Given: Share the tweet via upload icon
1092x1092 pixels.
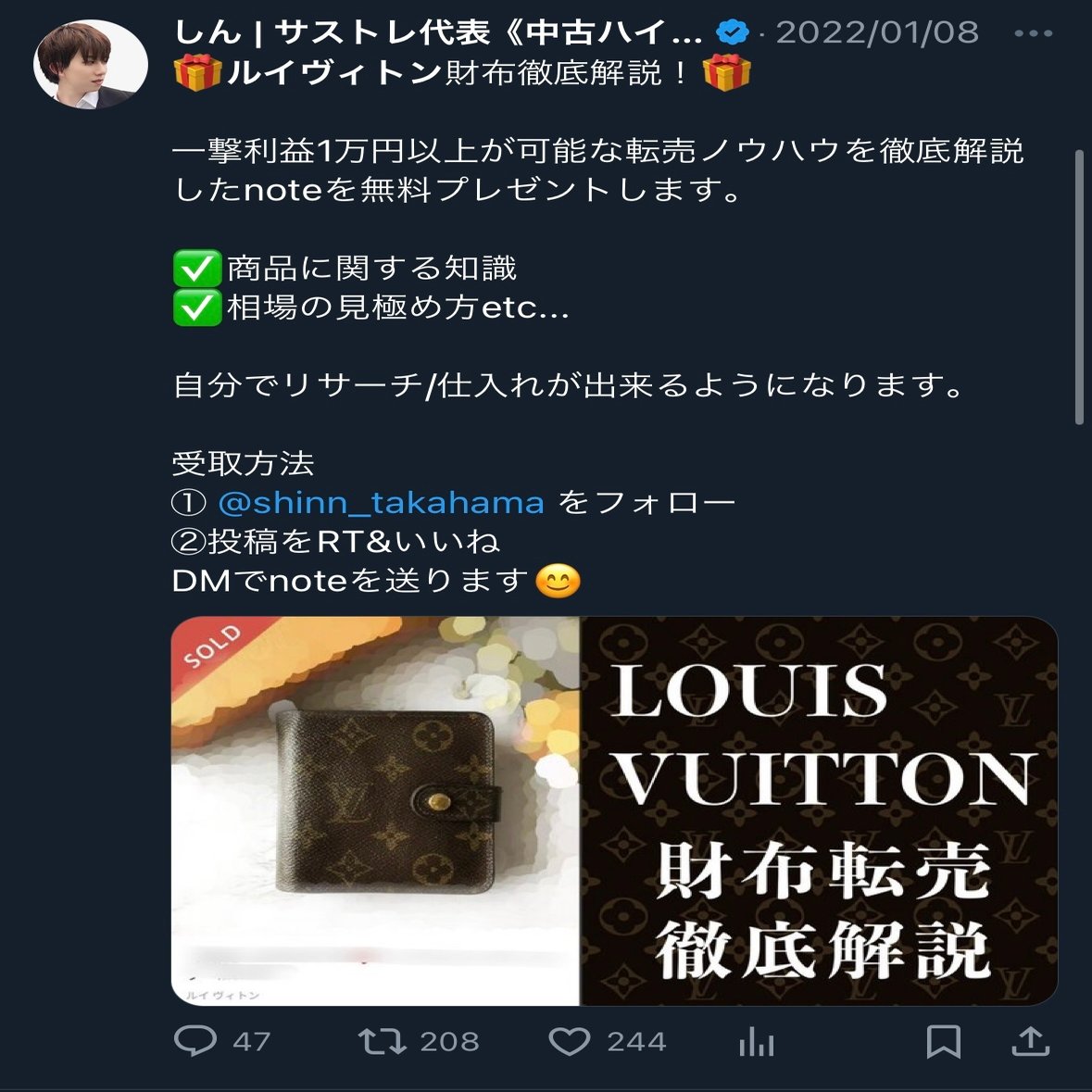Looking at the screenshot, I should coord(1030,1041).
